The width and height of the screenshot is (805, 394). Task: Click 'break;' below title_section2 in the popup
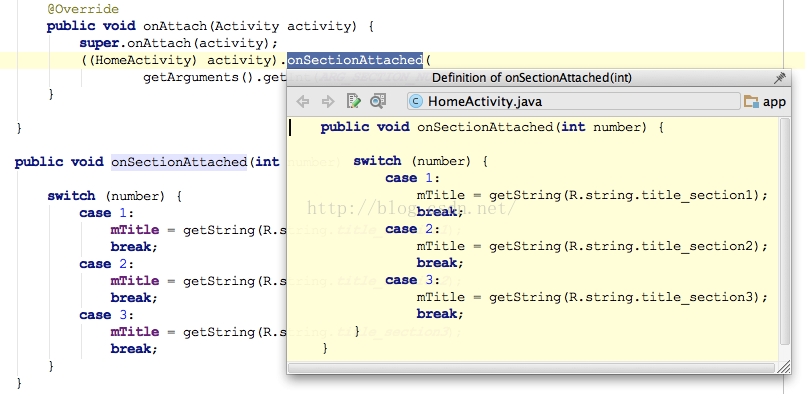[x=440, y=263]
